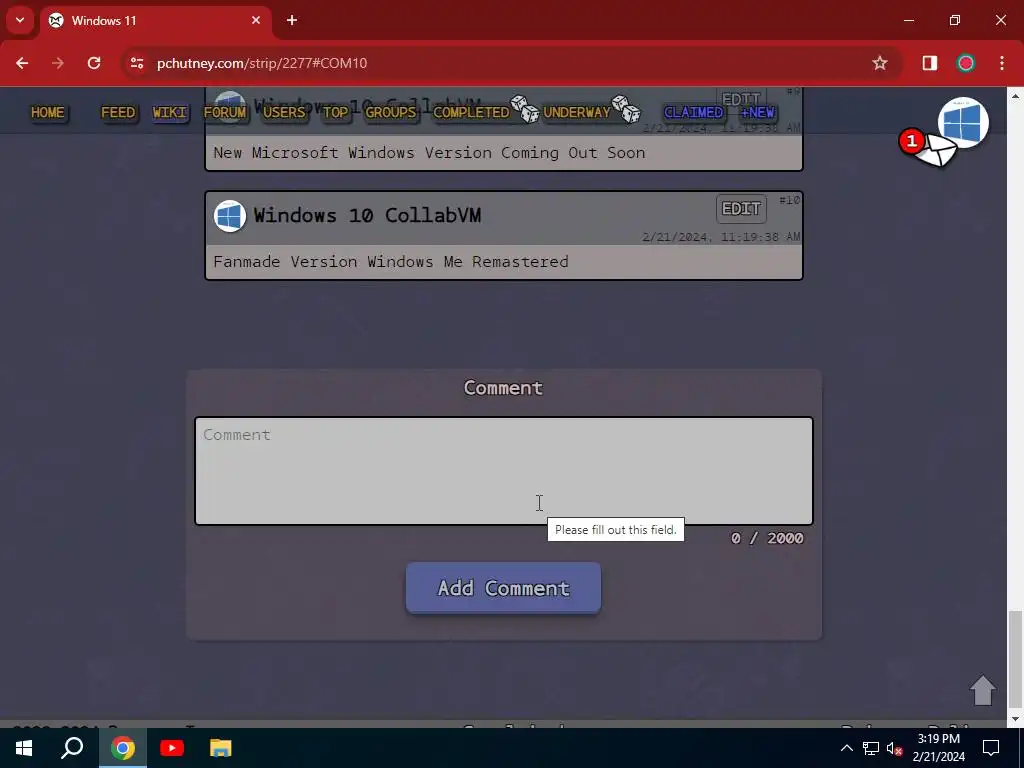Open the browser side panel

[929, 63]
